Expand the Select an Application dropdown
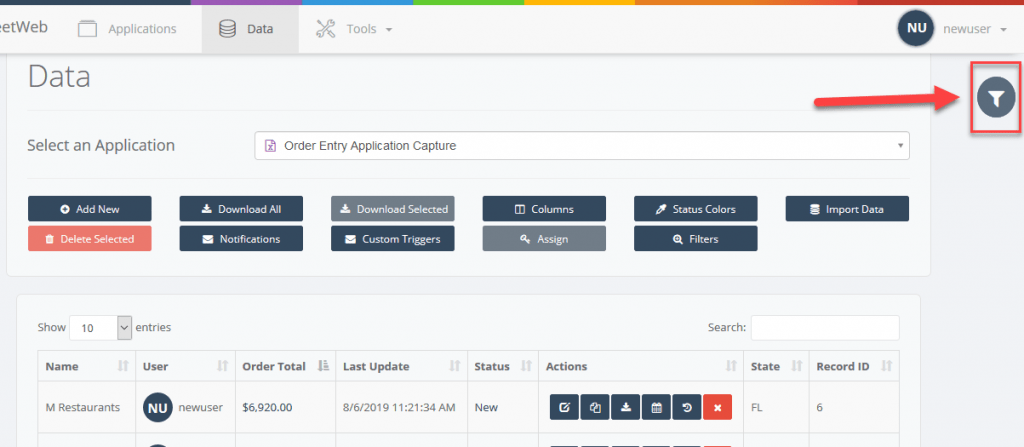This screenshot has width=1024, height=447. click(x=582, y=146)
